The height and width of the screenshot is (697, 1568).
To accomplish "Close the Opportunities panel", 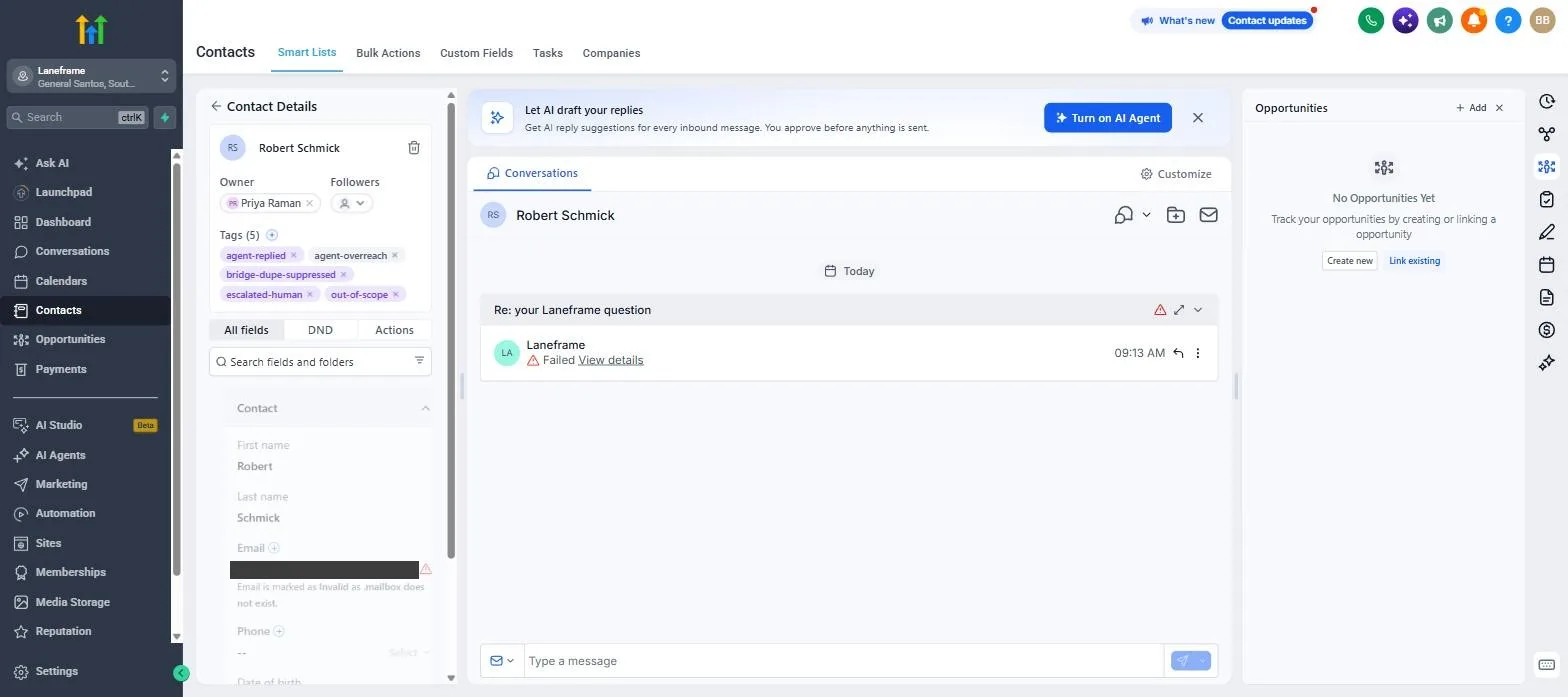I will click(1499, 108).
